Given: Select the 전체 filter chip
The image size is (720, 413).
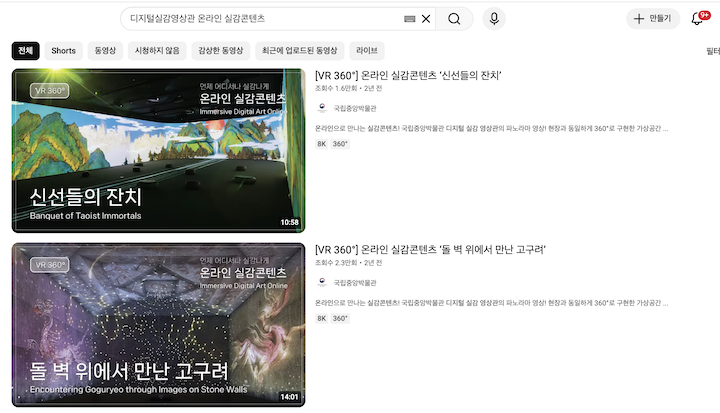Looking at the screenshot, I should (26, 51).
